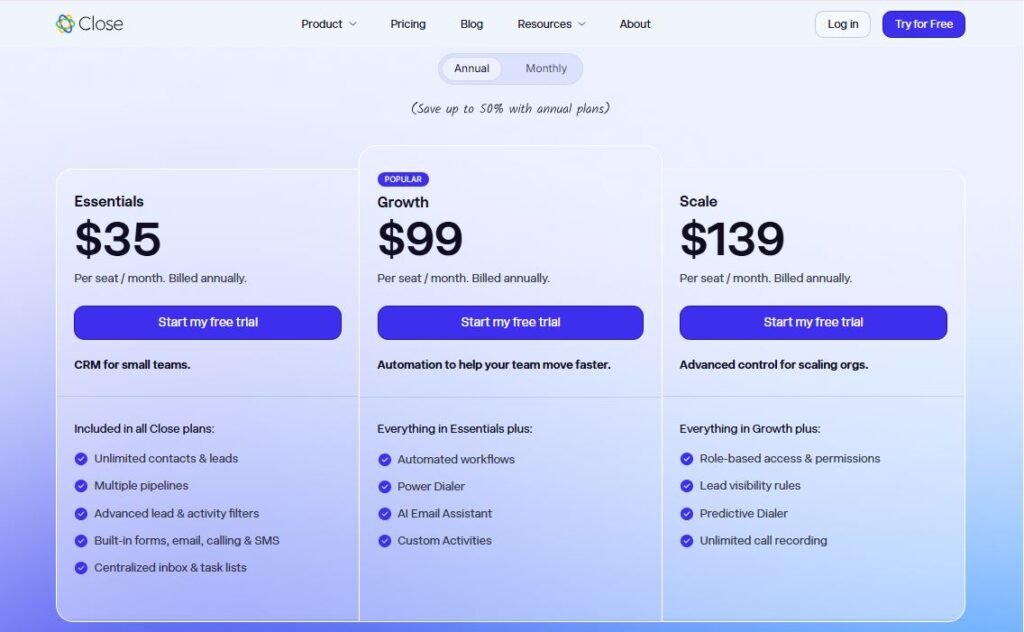Click the checkmark beside Custom Activities

[385, 540]
